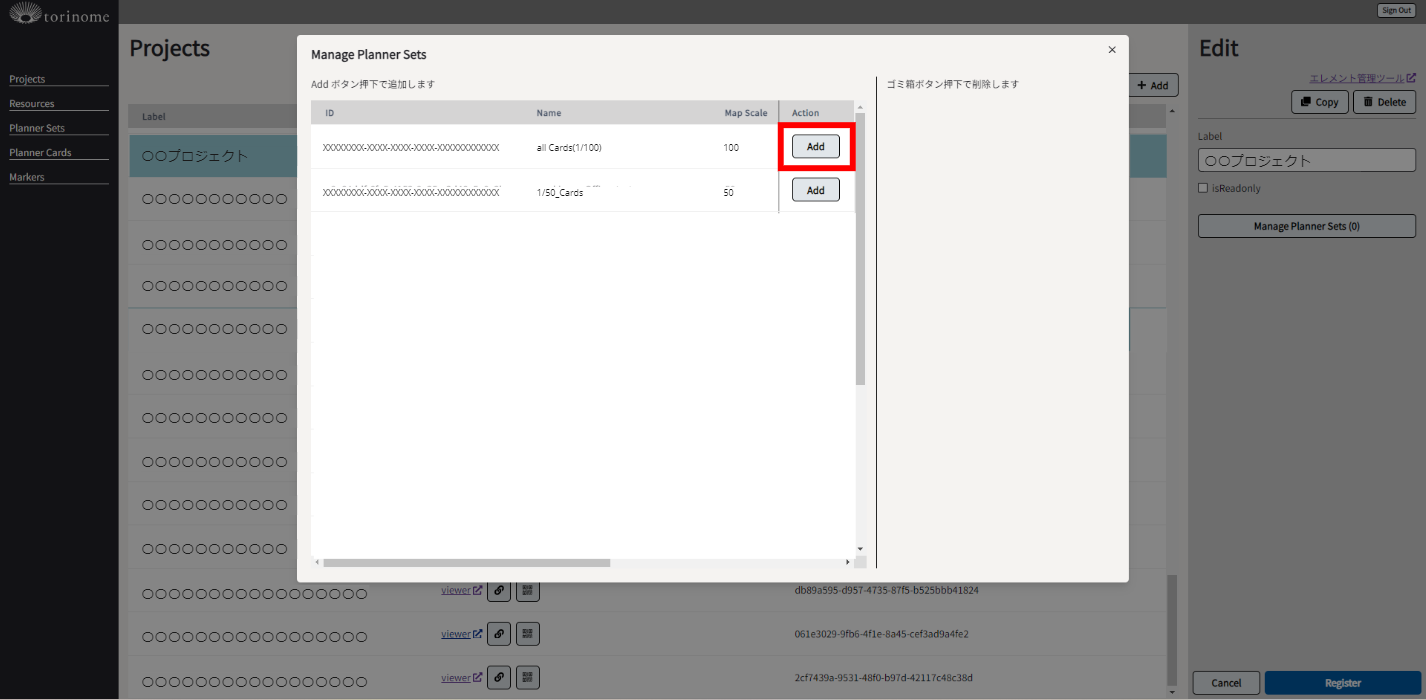This screenshot has height=700, width=1426.
Task: Click the link icon for project db89a595
Action: tap(498, 590)
